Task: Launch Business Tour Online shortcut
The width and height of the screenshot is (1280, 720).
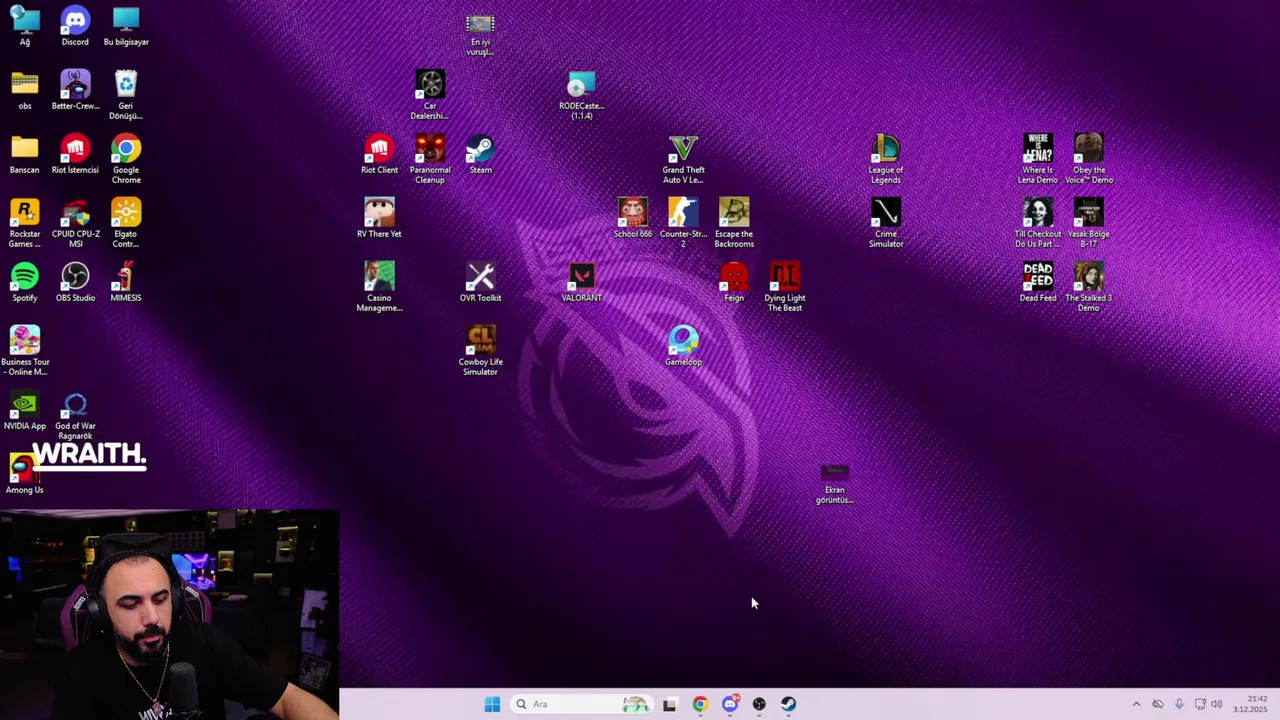Action: 25,351
